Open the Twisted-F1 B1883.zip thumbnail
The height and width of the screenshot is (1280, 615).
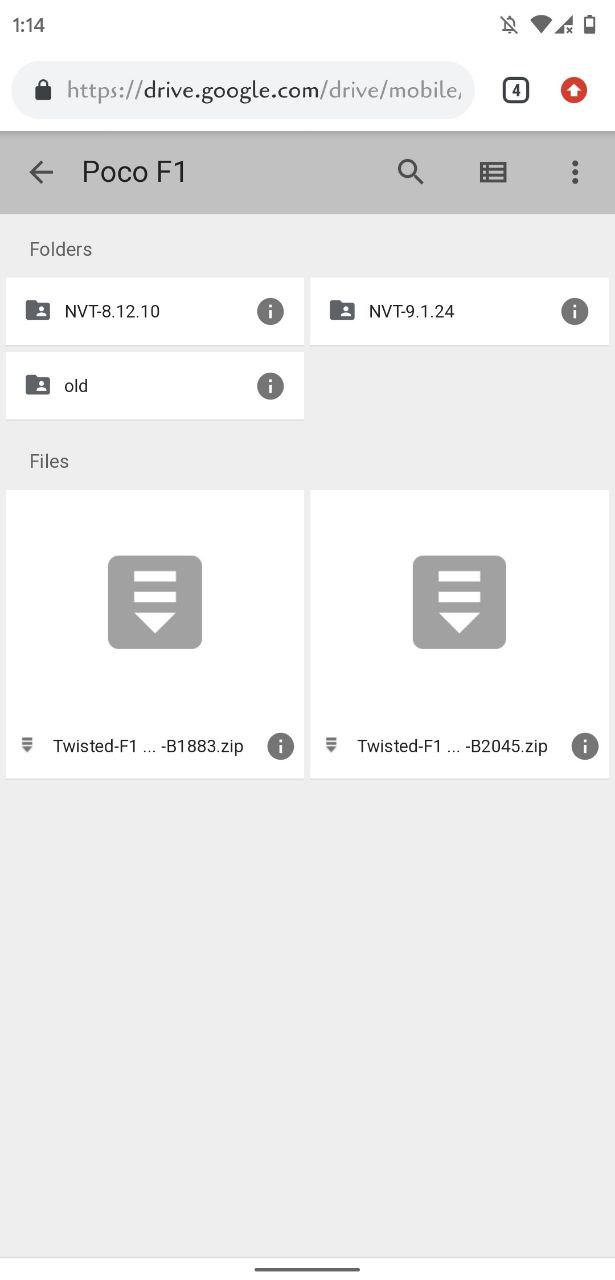155,602
